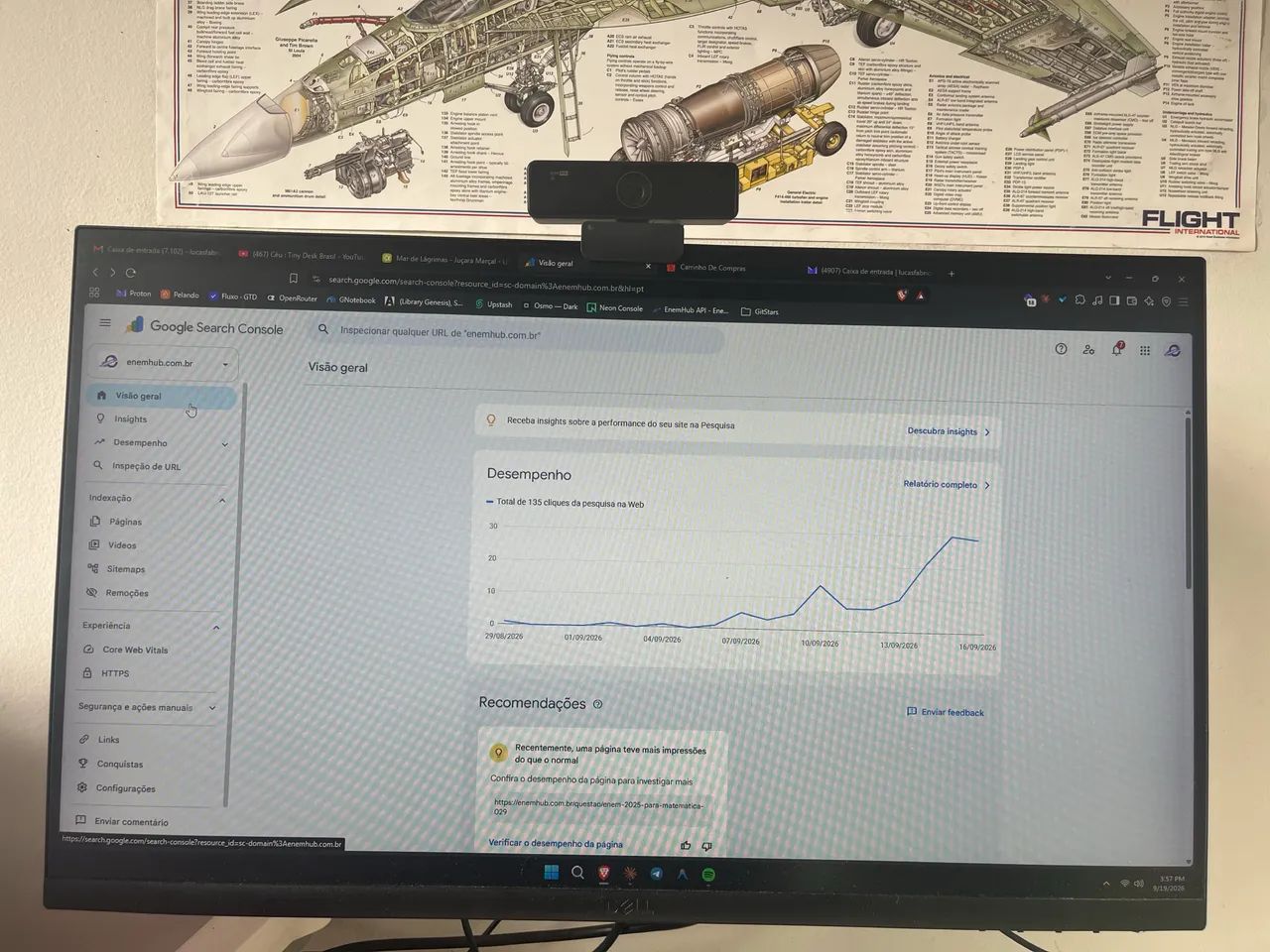Click the recommended page URL enemhub.com.br/questao
This screenshot has height=952, width=1270.
click(x=598, y=807)
